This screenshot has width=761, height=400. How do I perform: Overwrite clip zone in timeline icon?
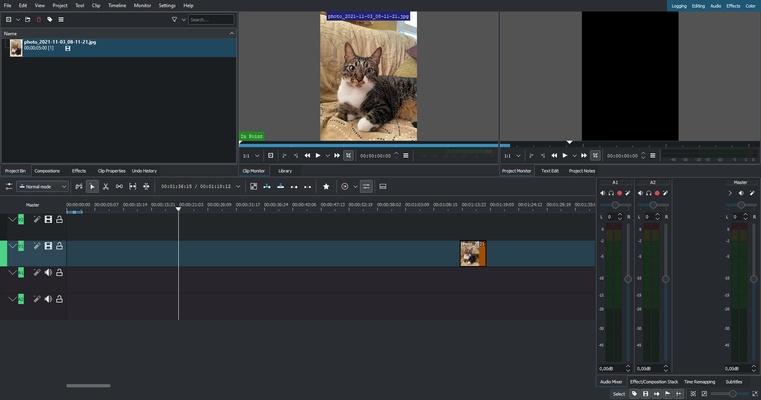[281, 186]
